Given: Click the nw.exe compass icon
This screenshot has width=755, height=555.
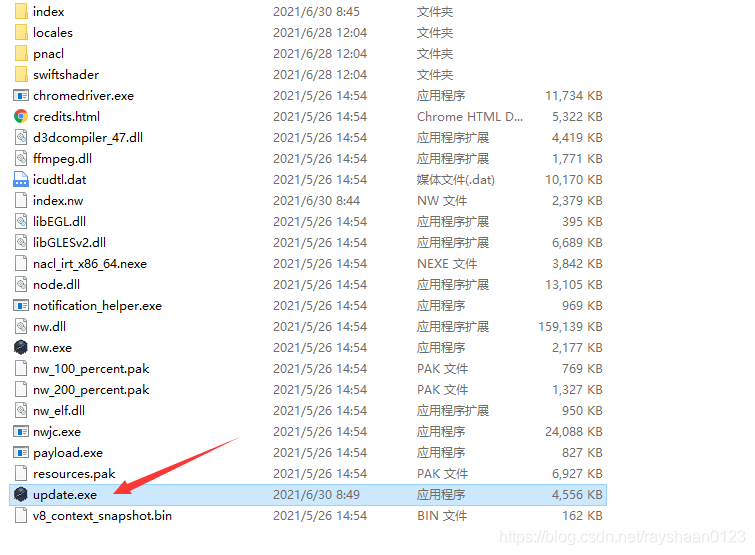Looking at the screenshot, I should click(21, 348).
